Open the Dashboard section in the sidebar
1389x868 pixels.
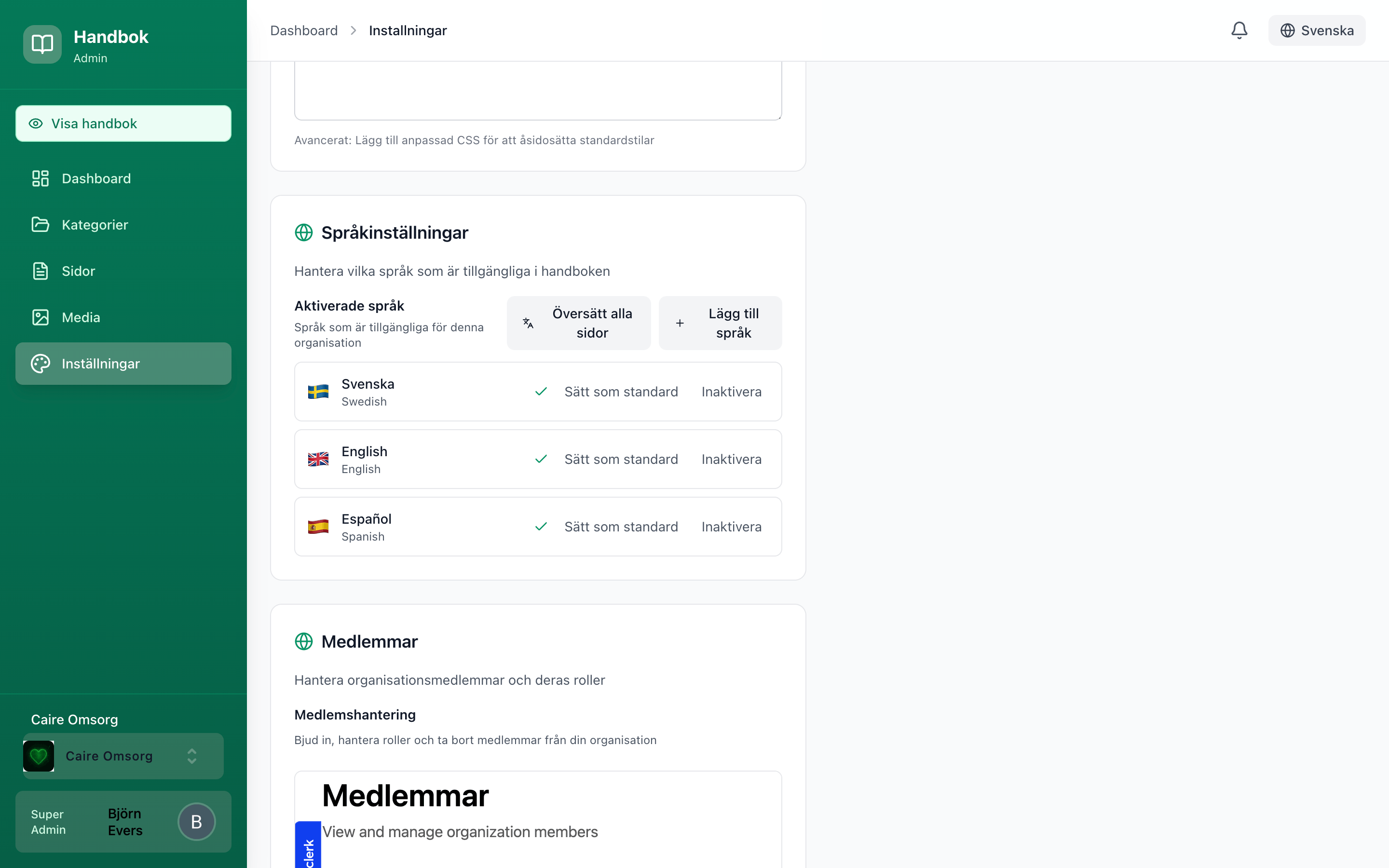[96, 178]
